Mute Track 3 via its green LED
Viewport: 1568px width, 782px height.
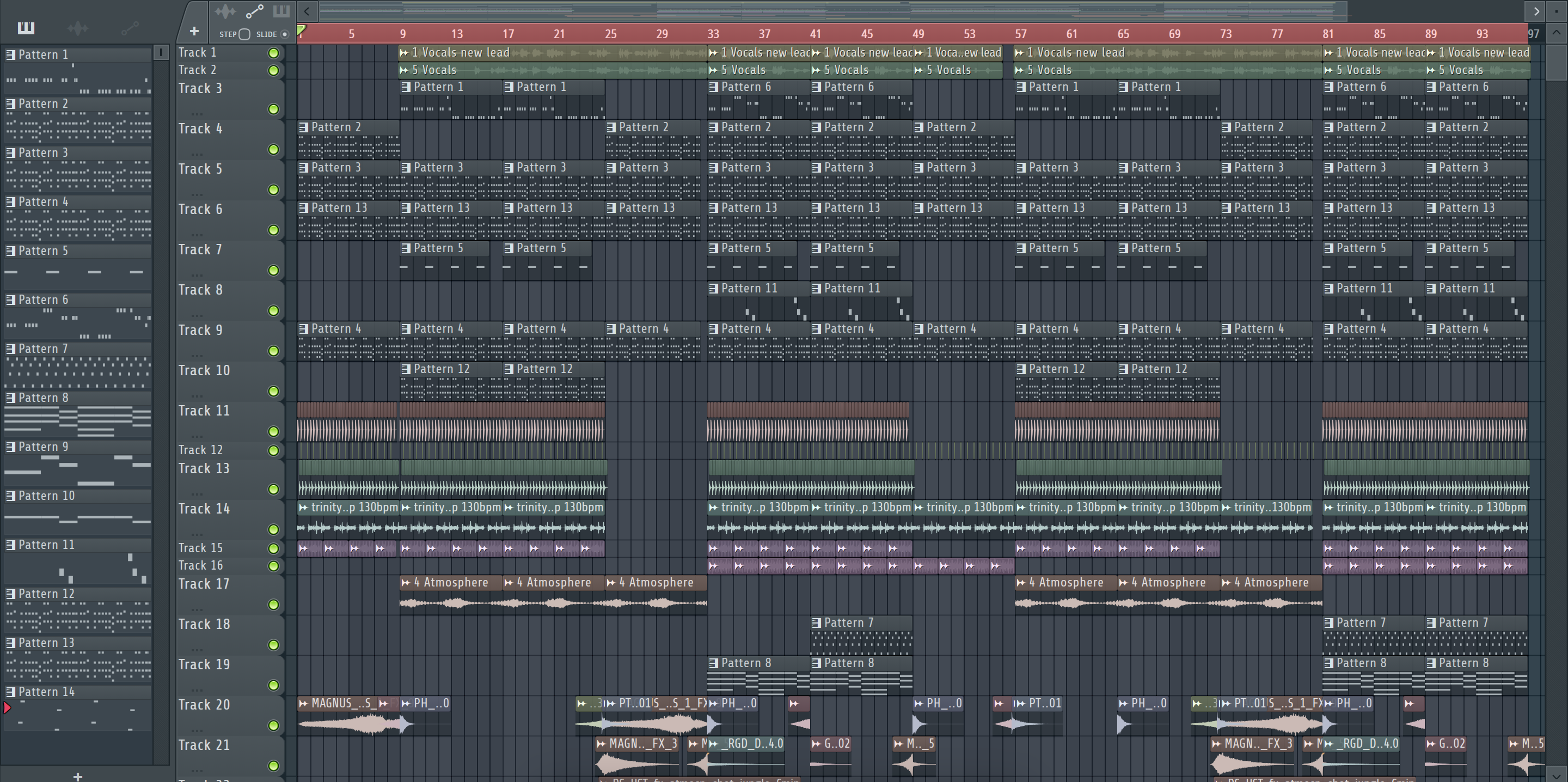[x=274, y=109]
